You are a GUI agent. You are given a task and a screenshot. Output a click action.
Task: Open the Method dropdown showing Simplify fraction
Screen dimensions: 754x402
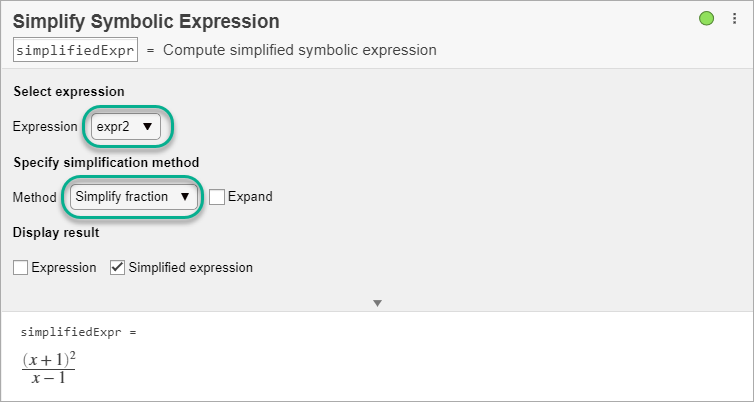click(132, 197)
